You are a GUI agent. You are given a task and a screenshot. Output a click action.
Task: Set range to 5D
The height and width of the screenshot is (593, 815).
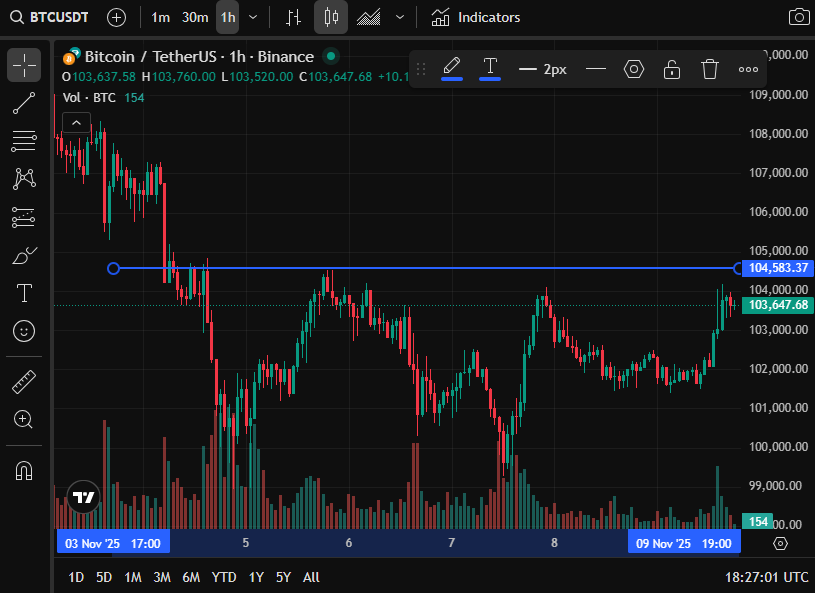pos(104,577)
